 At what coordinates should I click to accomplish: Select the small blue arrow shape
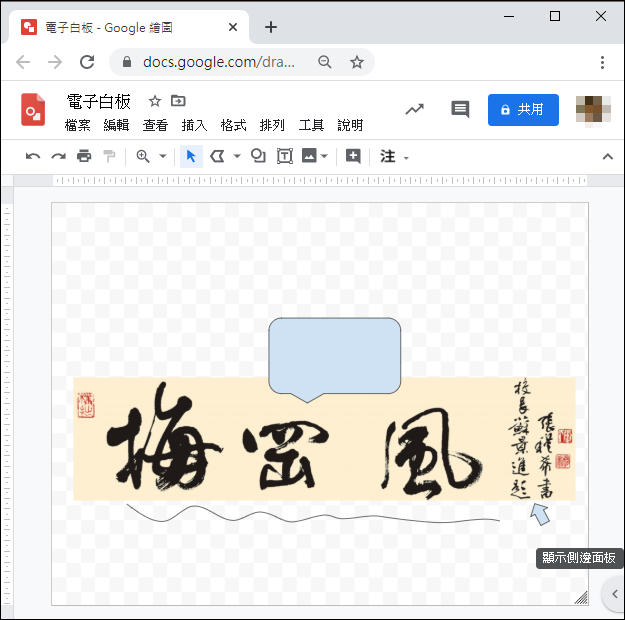click(x=540, y=514)
